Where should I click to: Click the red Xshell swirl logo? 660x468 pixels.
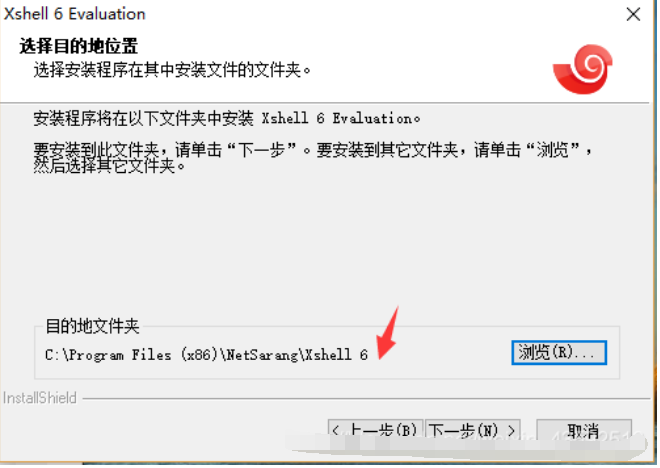(583, 69)
